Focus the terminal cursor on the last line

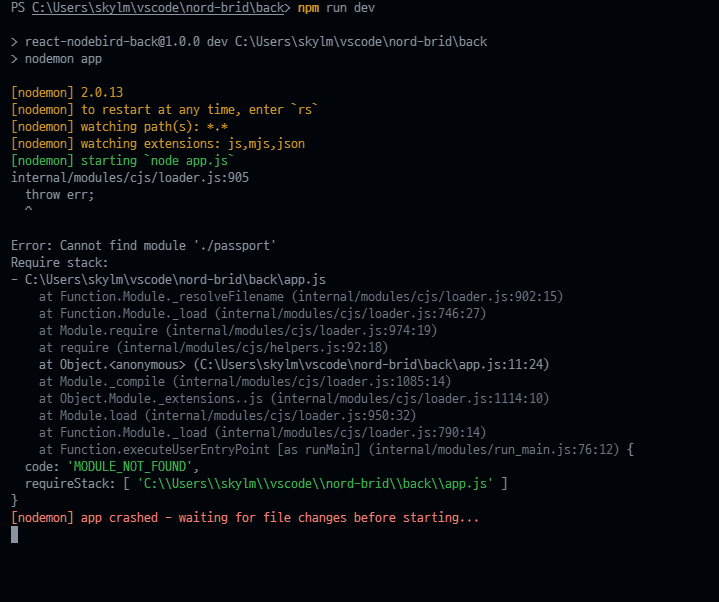click(15, 535)
